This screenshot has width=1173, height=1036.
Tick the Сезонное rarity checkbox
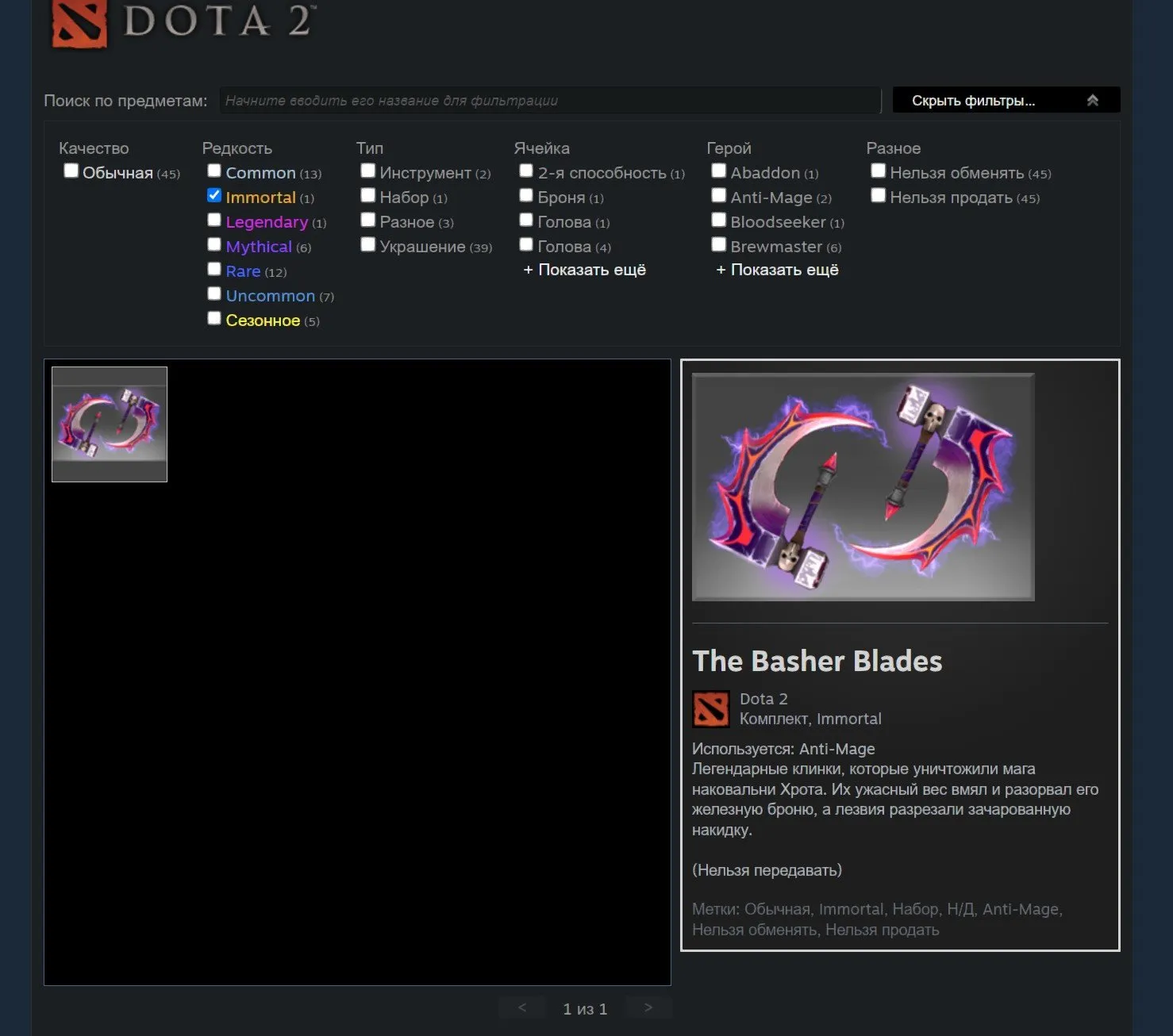point(214,318)
